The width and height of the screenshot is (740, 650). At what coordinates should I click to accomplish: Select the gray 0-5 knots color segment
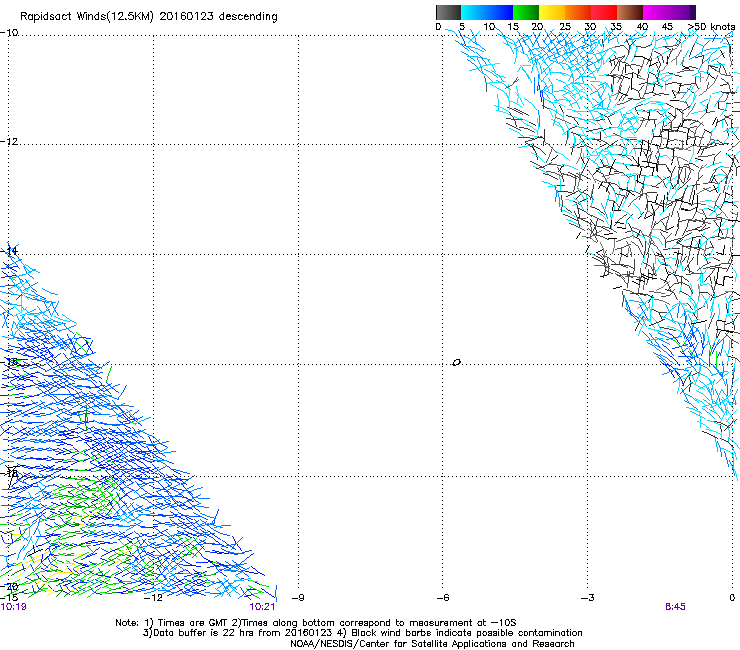(448, 12)
